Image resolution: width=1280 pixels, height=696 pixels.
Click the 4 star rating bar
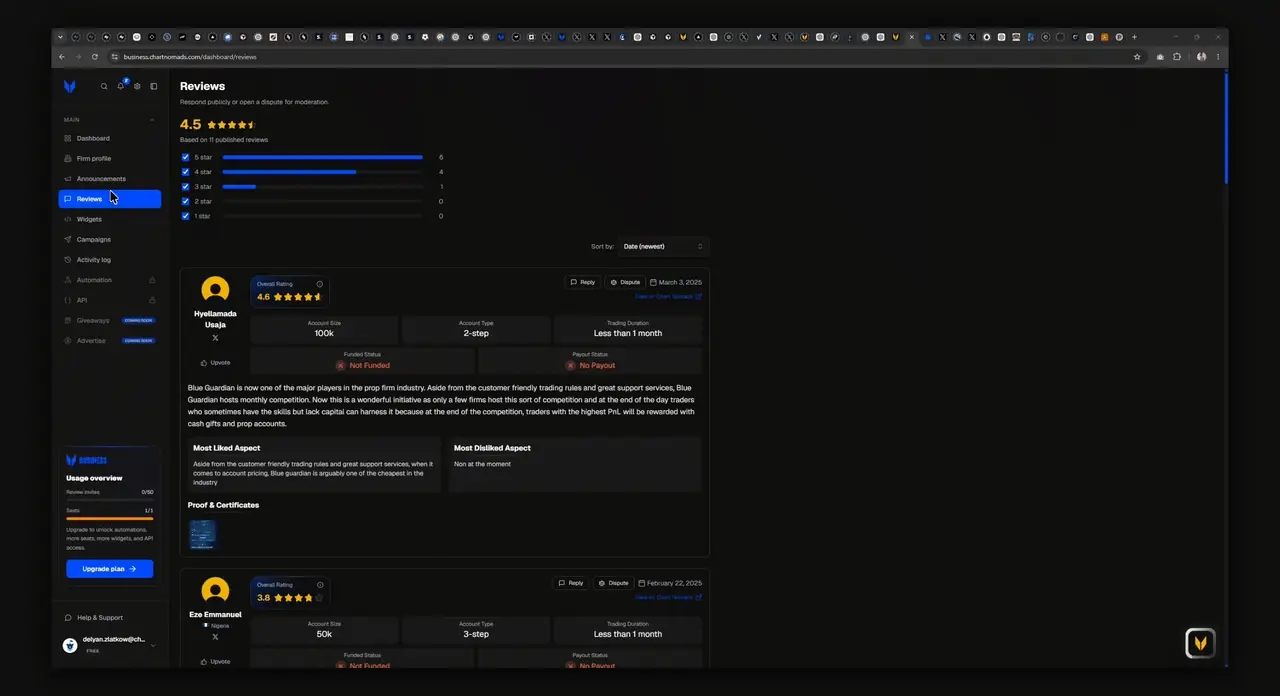[x=323, y=172]
